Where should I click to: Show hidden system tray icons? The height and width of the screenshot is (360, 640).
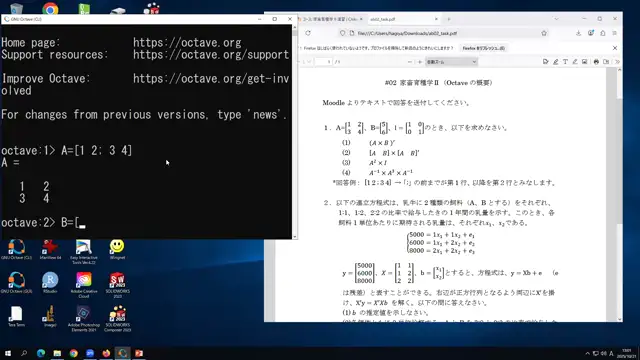(587, 353)
